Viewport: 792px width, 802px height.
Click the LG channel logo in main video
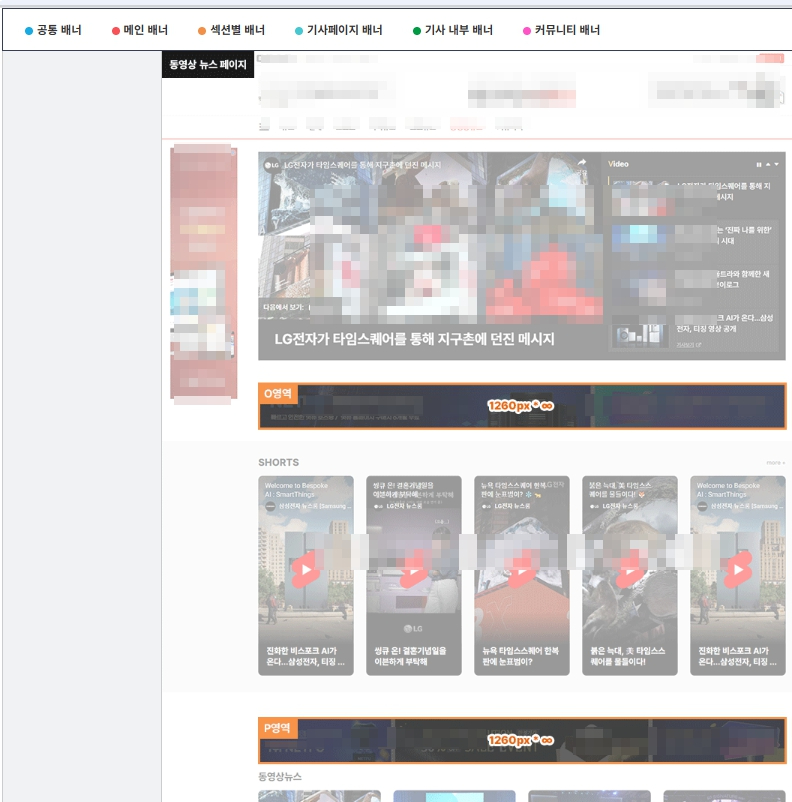click(x=271, y=165)
